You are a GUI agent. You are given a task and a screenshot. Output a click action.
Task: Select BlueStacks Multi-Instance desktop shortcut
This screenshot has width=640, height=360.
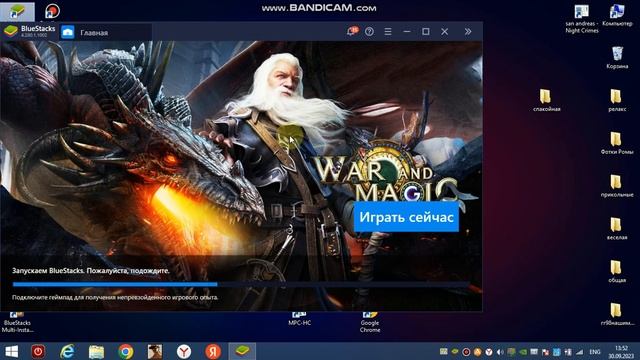pos(17,322)
